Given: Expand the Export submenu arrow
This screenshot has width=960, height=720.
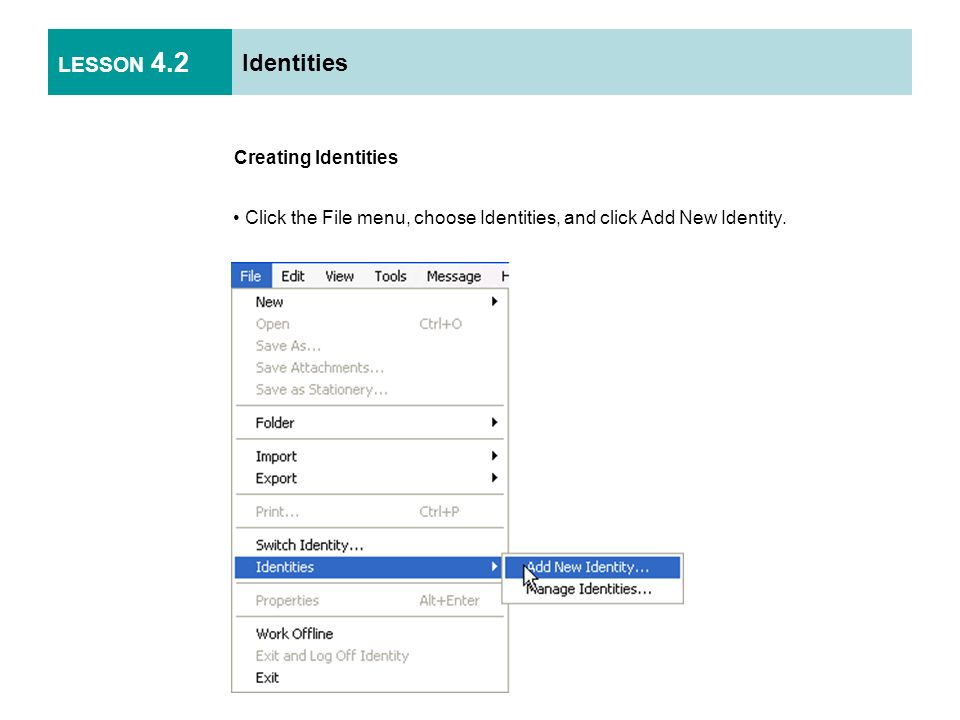Looking at the screenshot, I should coord(494,478).
